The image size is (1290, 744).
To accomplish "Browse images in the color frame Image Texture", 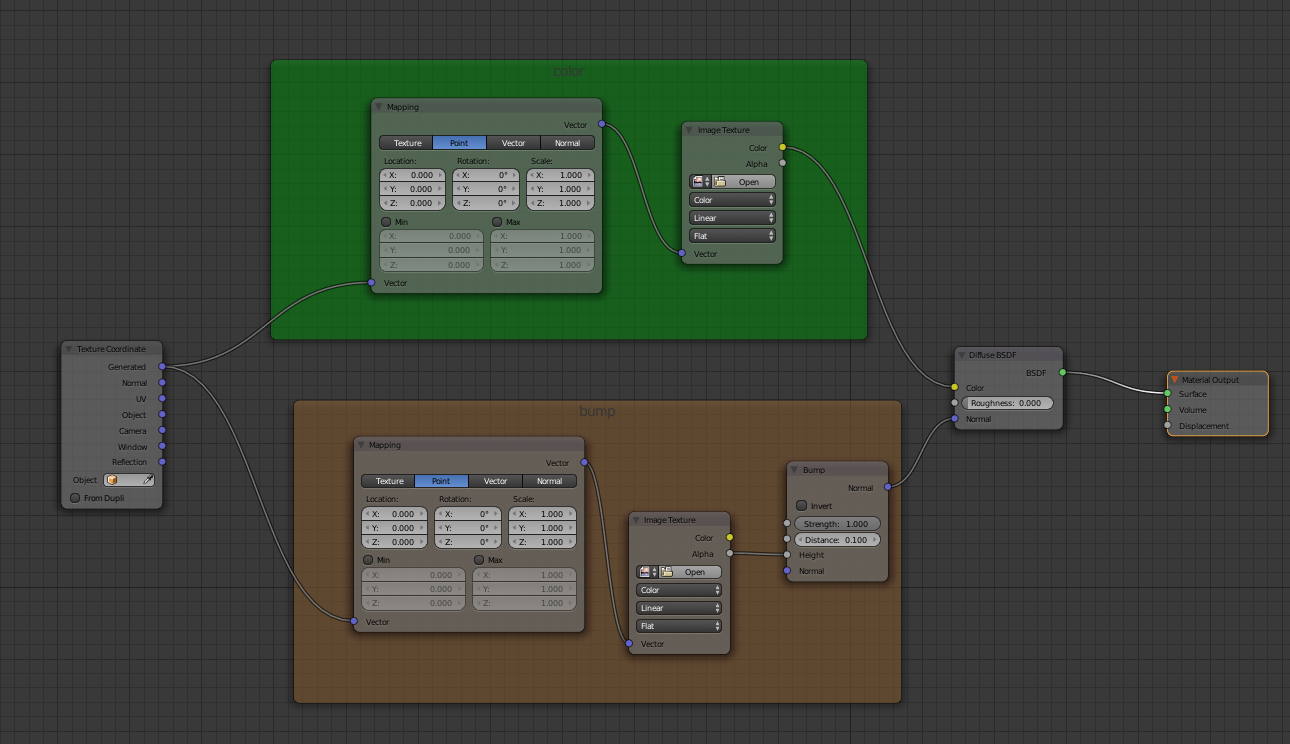I will (x=700, y=182).
